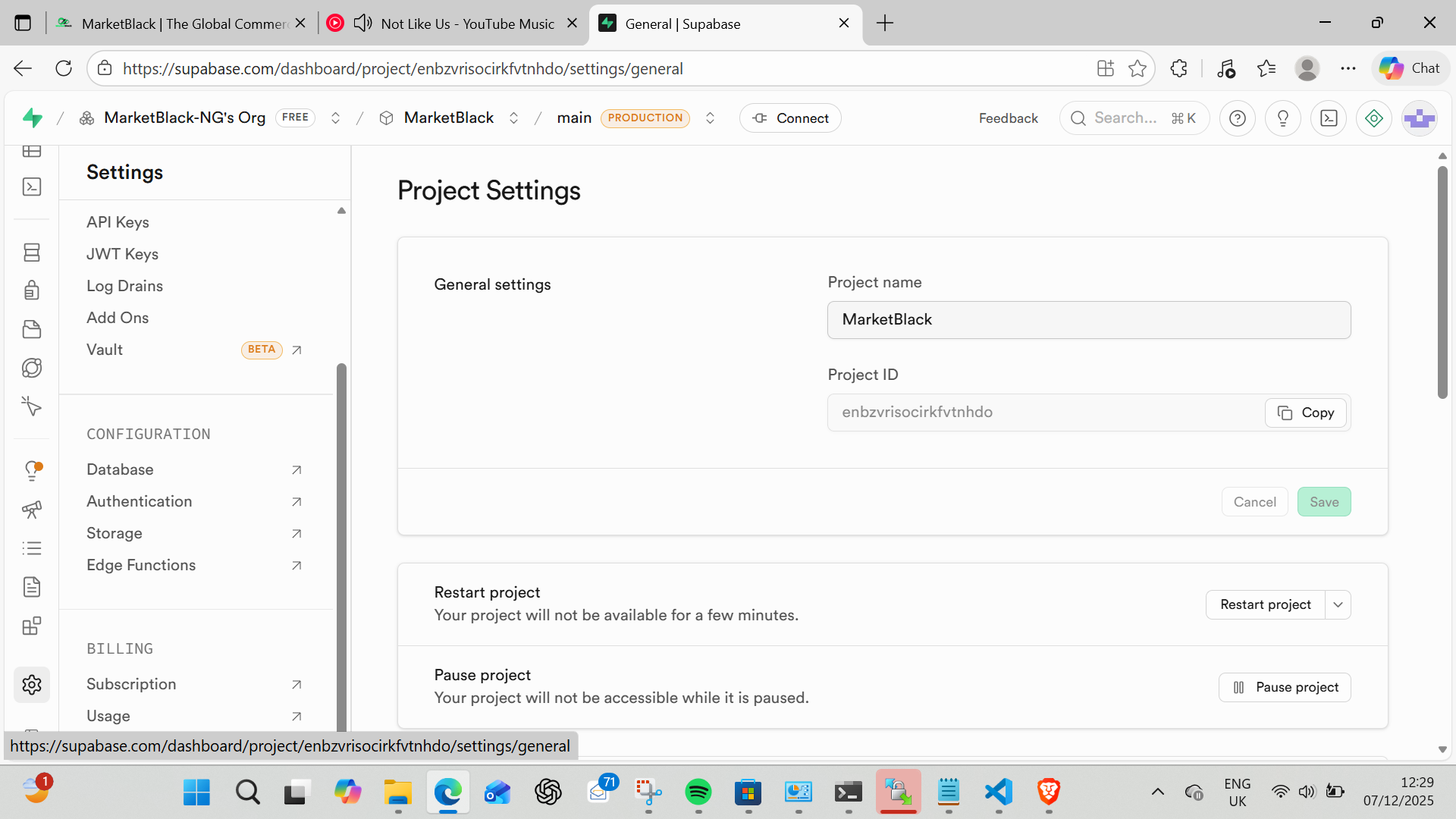Select API Keys in settings menu
Viewport: 1456px width, 819px height.
(x=118, y=222)
